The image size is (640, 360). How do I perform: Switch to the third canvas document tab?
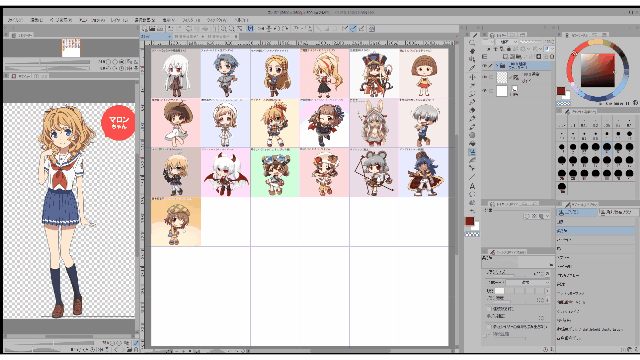pos(222,36)
